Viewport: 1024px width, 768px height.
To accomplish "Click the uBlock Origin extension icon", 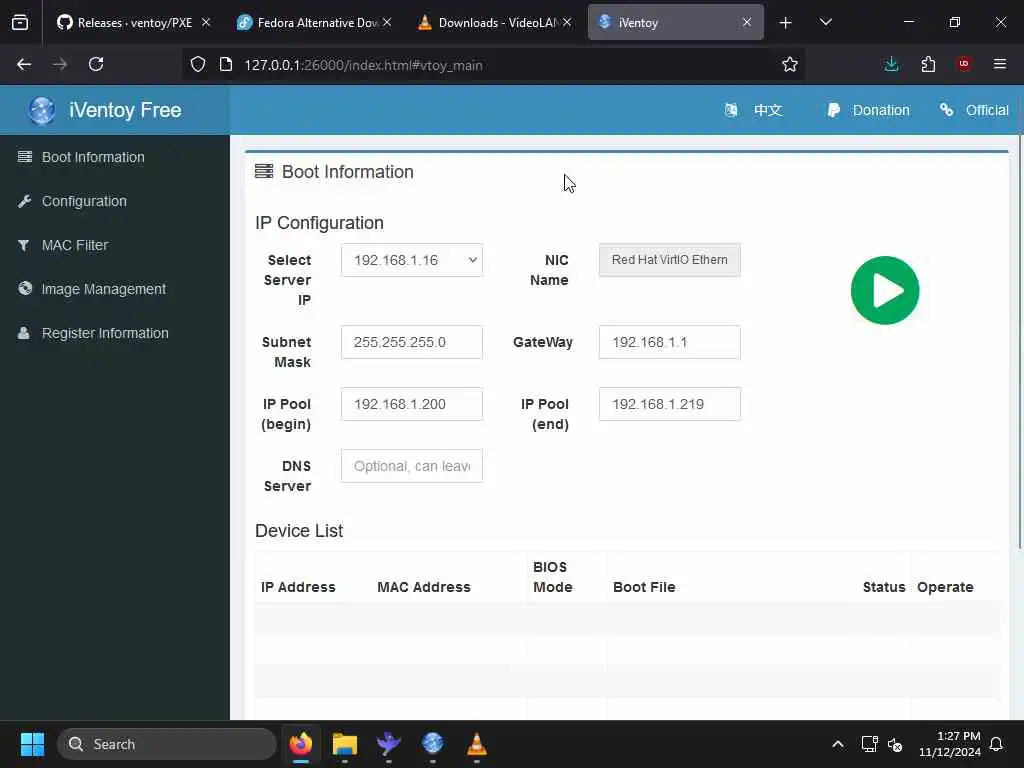I will (x=964, y=64).
